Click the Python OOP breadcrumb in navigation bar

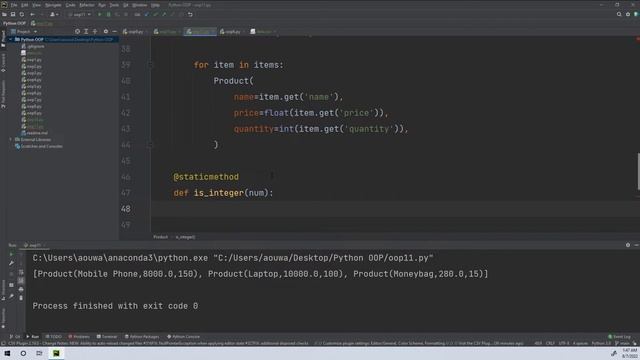pos(14,23)
